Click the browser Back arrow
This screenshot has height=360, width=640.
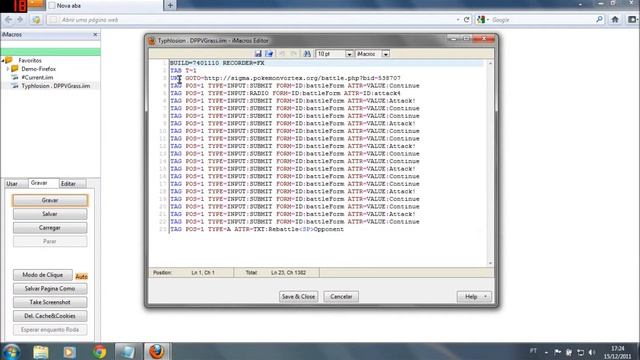click(x=8, y=20)
